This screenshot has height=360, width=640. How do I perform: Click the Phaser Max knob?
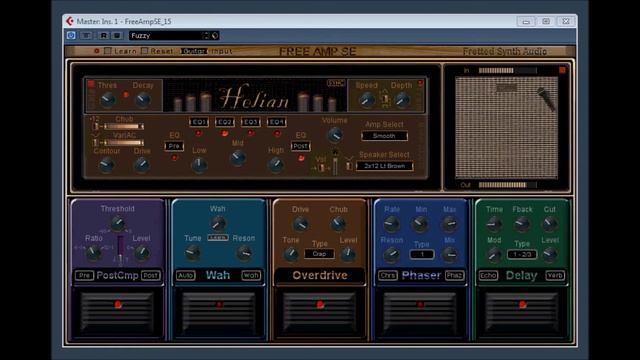click(449, 224)
